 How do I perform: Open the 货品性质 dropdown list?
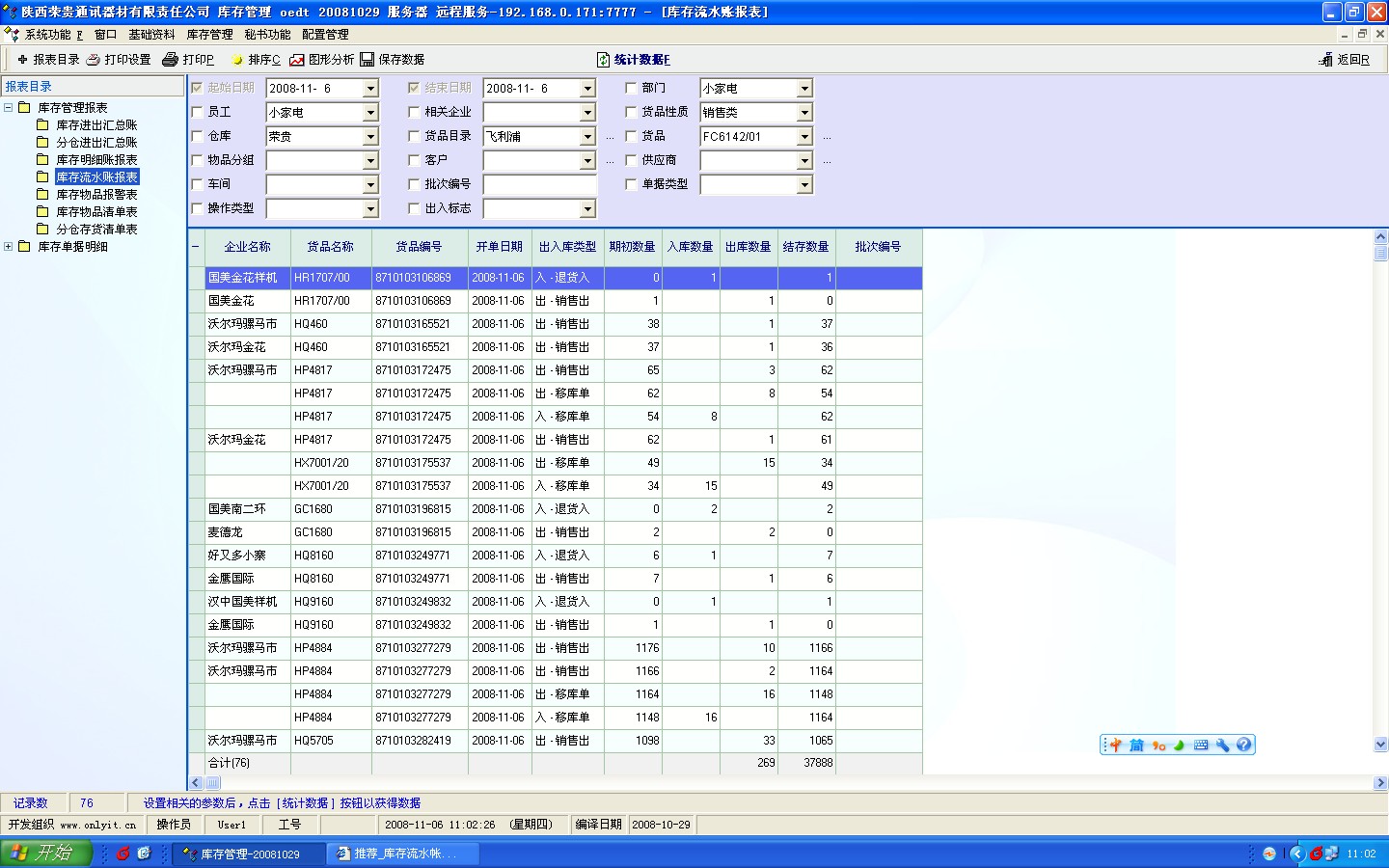pyautogui.click(x=804, y=113)
